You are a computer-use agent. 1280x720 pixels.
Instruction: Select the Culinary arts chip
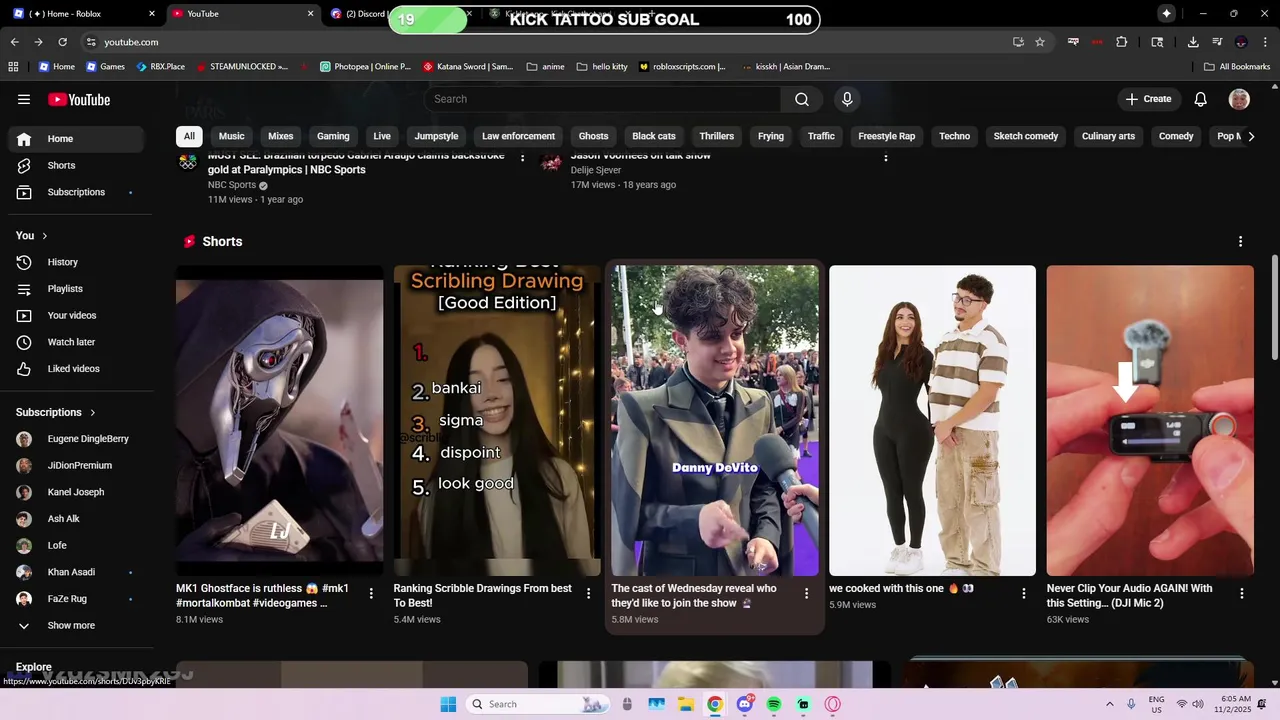coord(1108,136)
